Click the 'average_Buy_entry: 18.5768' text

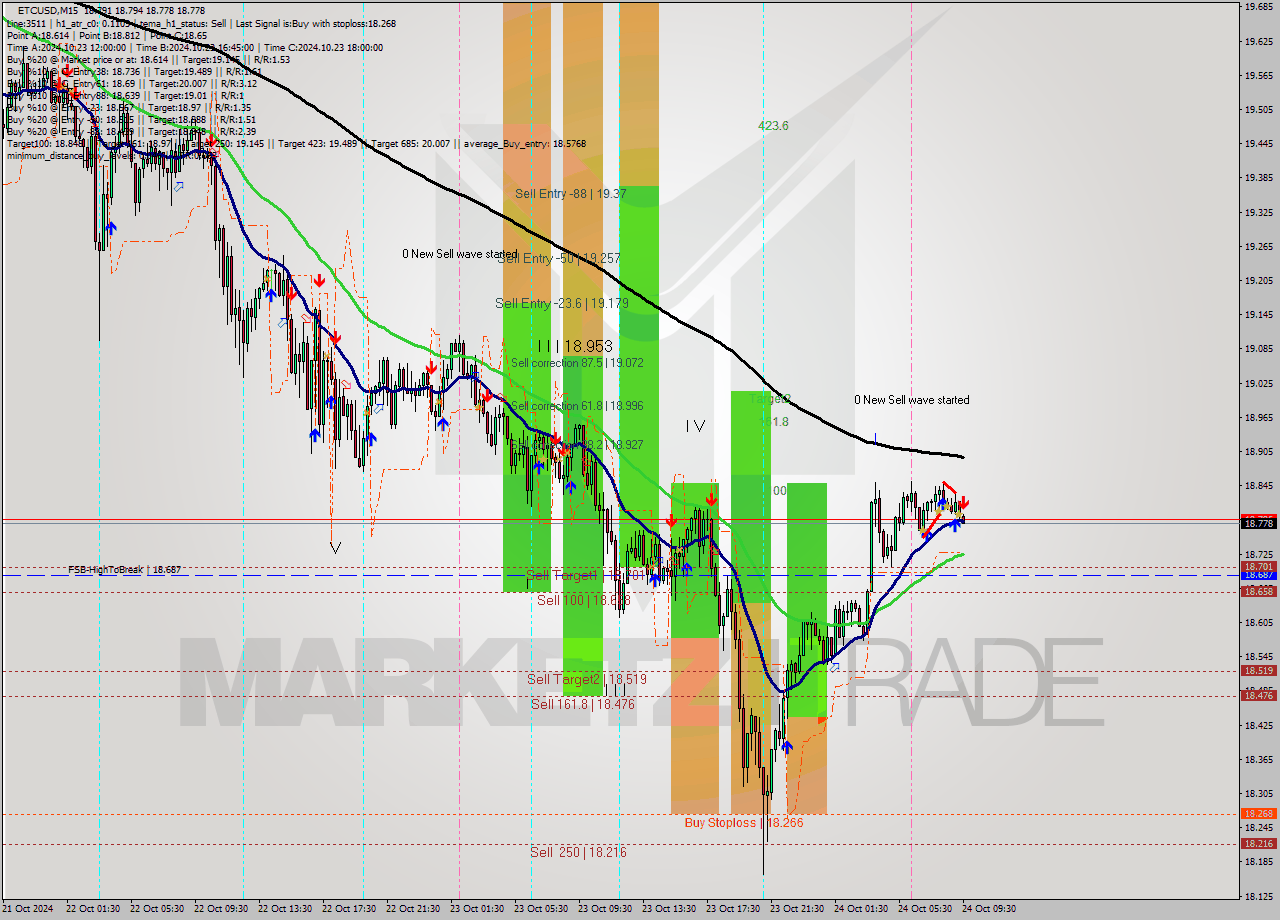pos(523,144)
